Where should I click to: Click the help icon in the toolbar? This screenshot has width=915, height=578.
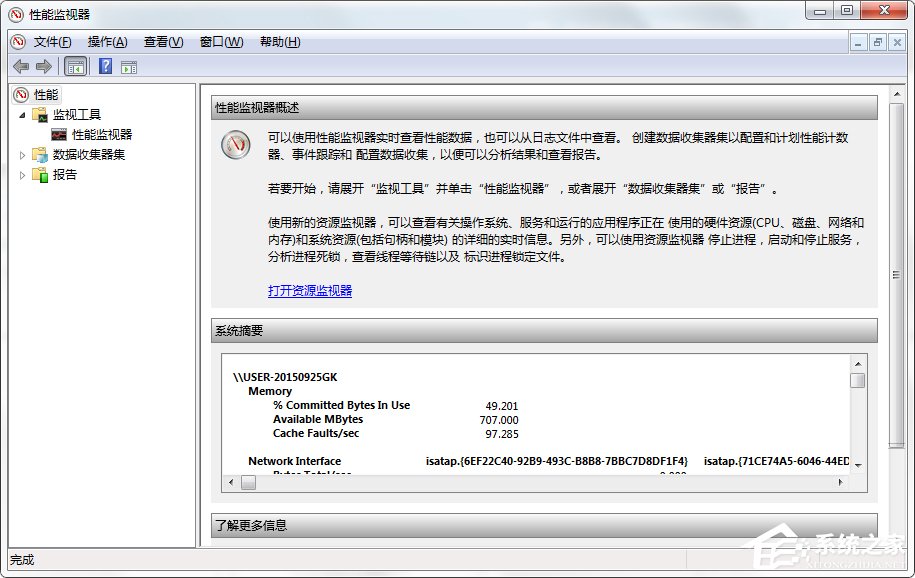104,66
